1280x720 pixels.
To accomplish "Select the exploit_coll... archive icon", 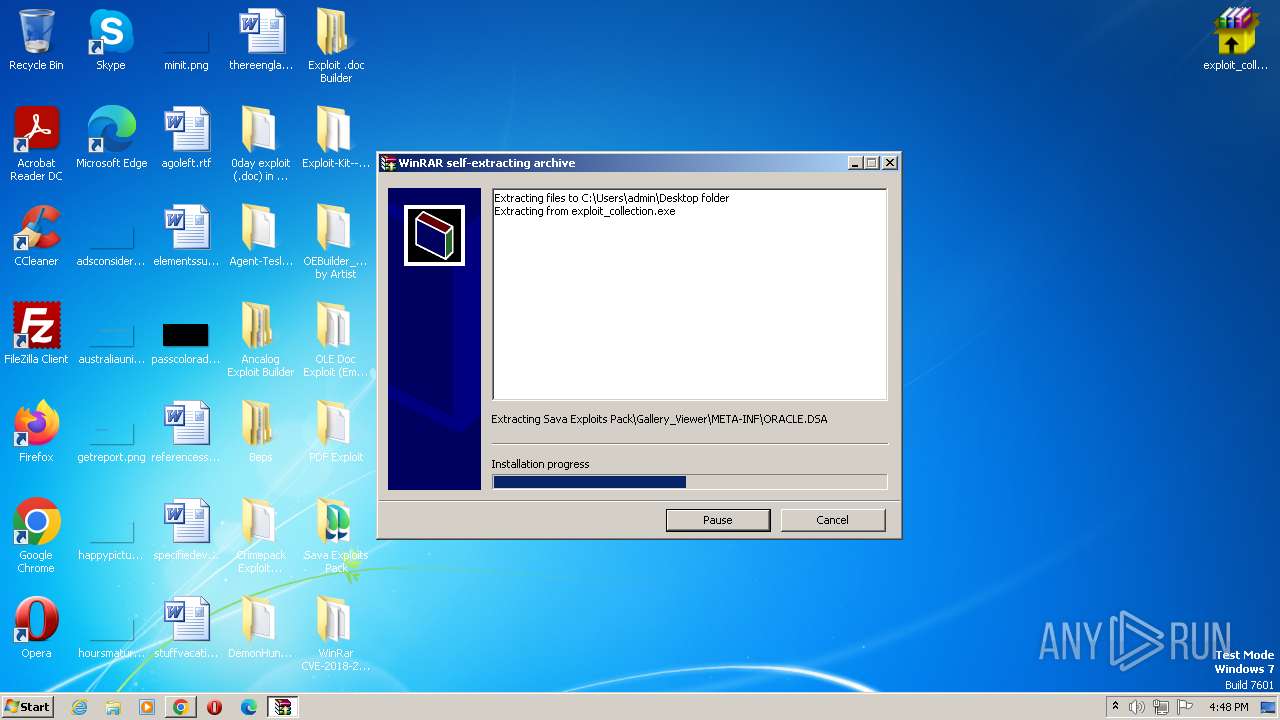I will (1235, 40).
